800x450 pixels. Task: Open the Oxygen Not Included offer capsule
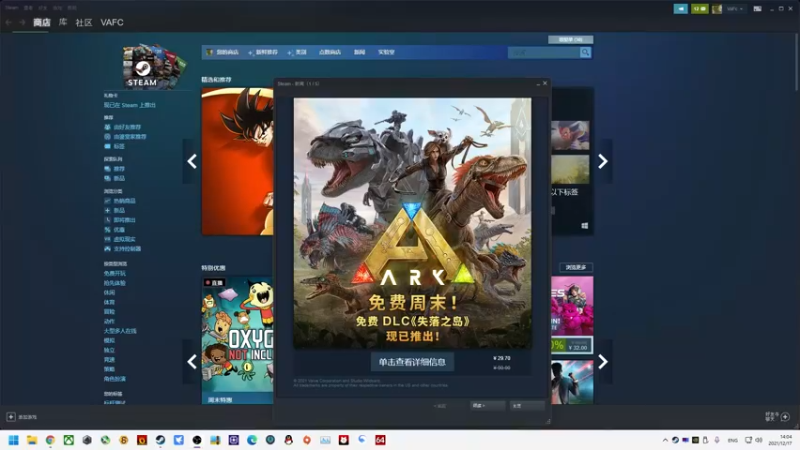pos(237,340)
